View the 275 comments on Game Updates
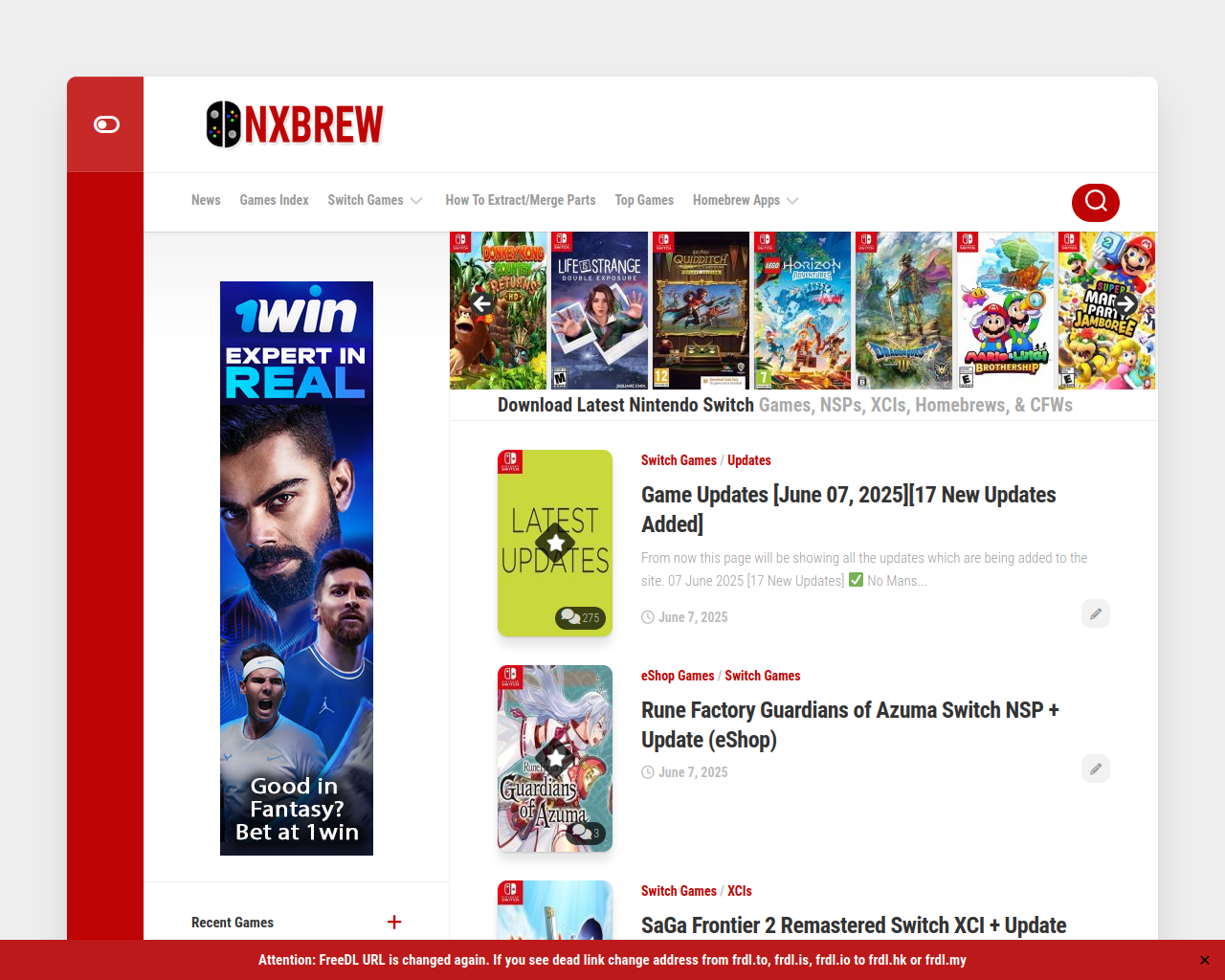The image size is (1225, 980). click(x=580, y=617)
